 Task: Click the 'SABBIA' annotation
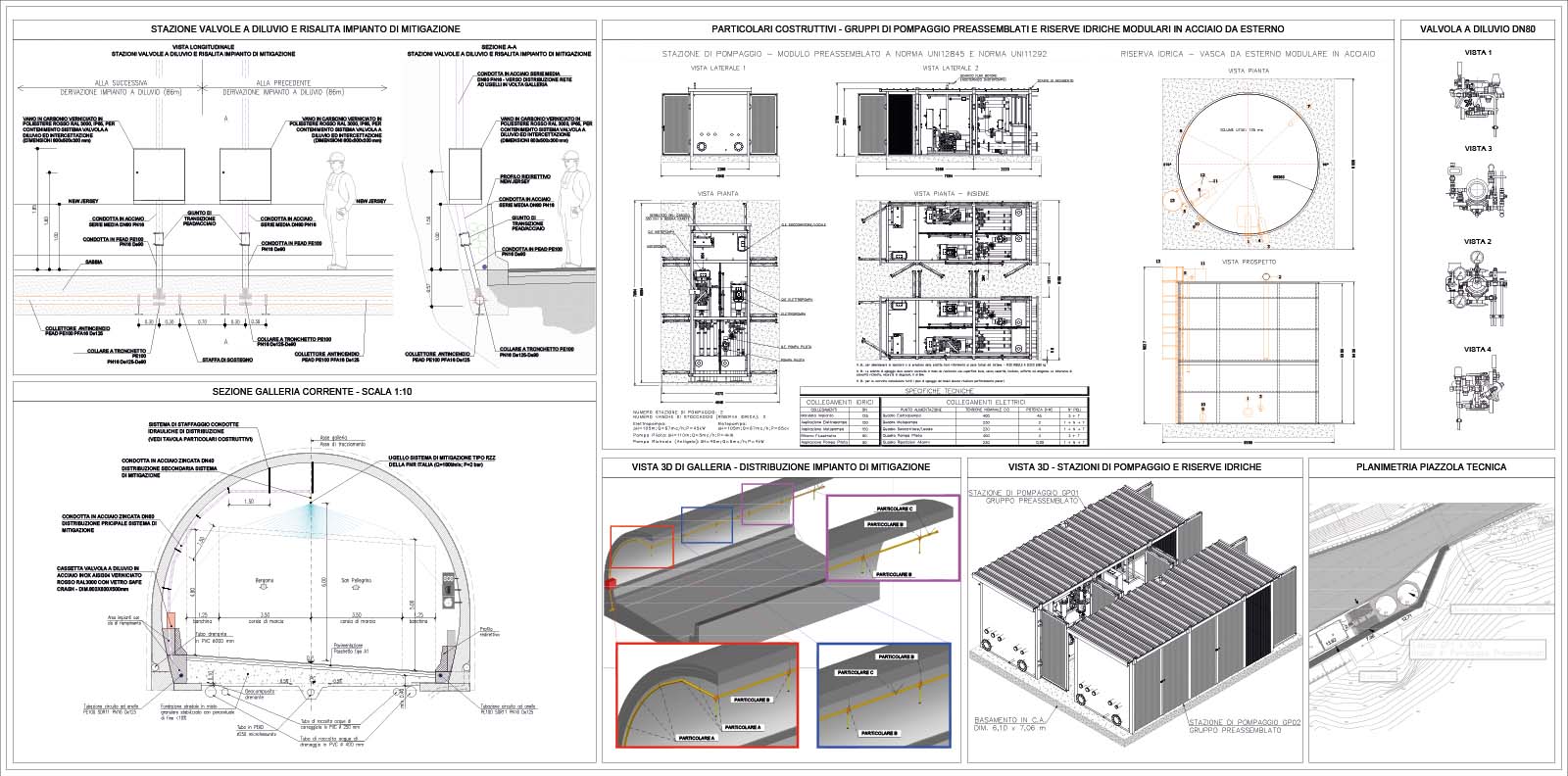[94, 263]
